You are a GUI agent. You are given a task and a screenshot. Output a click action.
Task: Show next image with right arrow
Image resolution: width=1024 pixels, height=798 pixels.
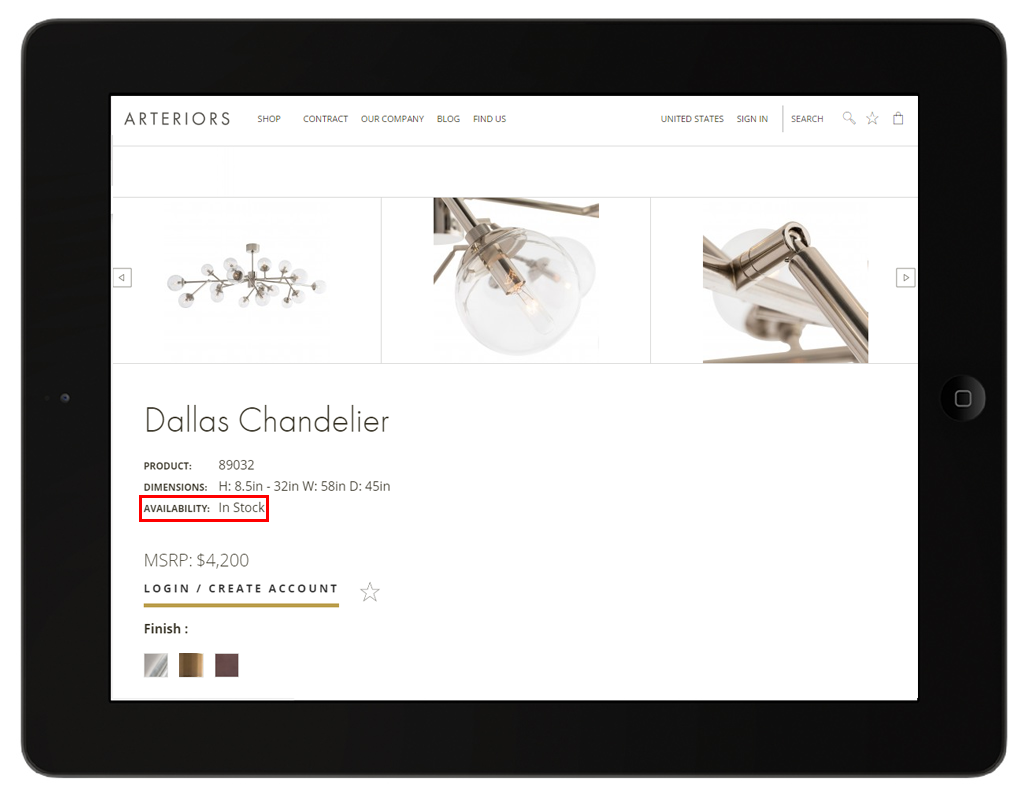point(905,278)
